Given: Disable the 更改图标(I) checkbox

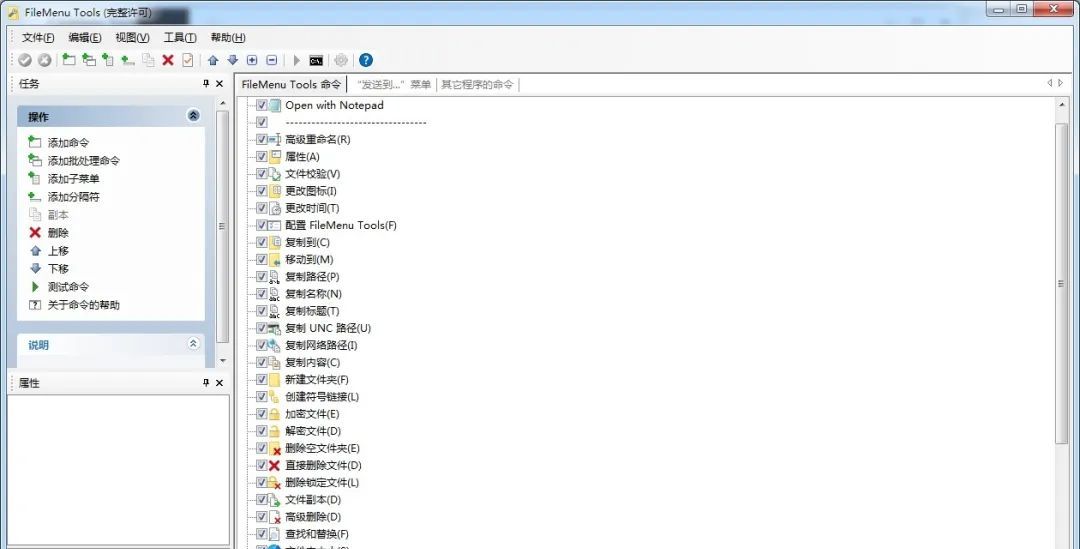Looking at the screenshot, I should (x=262, y=191).
